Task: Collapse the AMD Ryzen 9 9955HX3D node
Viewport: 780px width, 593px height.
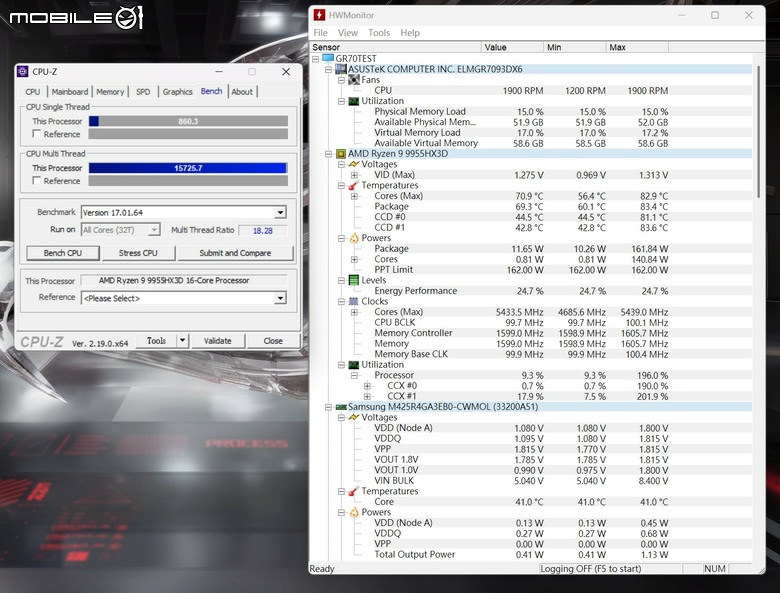Action: pos(328,154)
